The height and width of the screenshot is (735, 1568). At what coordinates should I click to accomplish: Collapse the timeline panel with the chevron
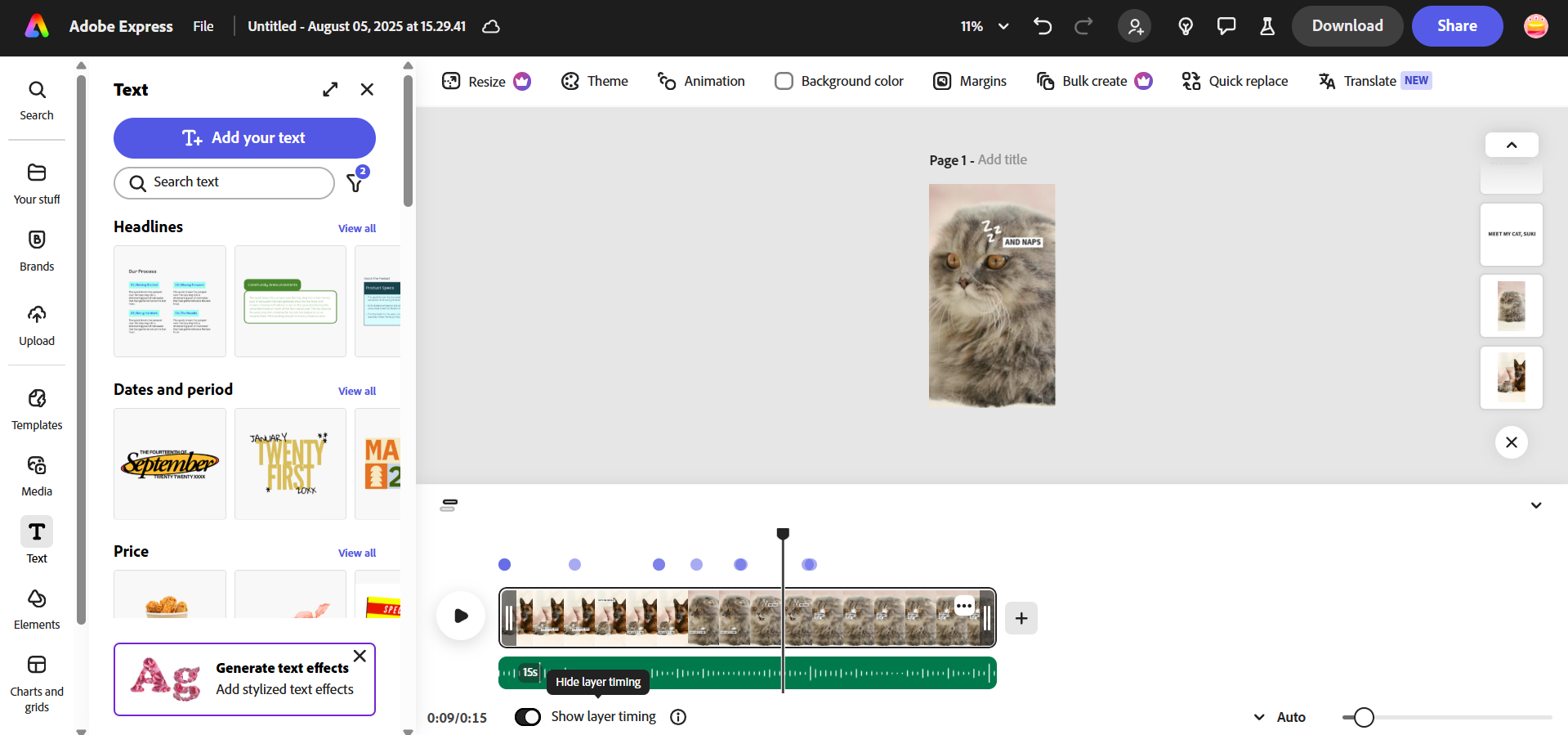tap(1536, 505)
